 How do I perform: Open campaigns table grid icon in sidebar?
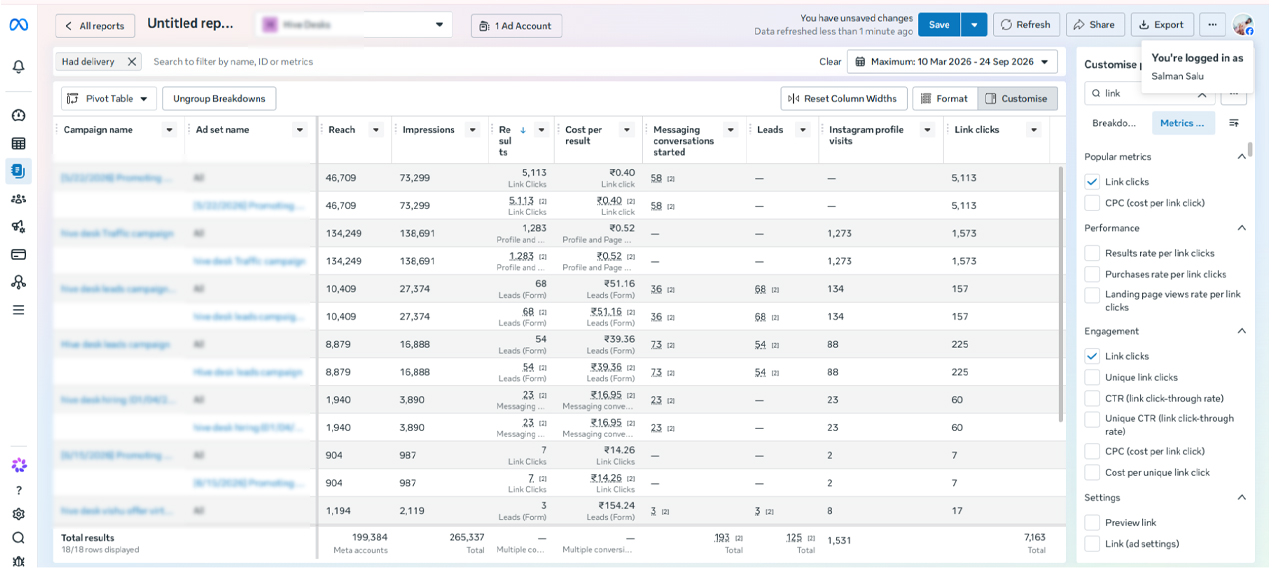[18, 143]
